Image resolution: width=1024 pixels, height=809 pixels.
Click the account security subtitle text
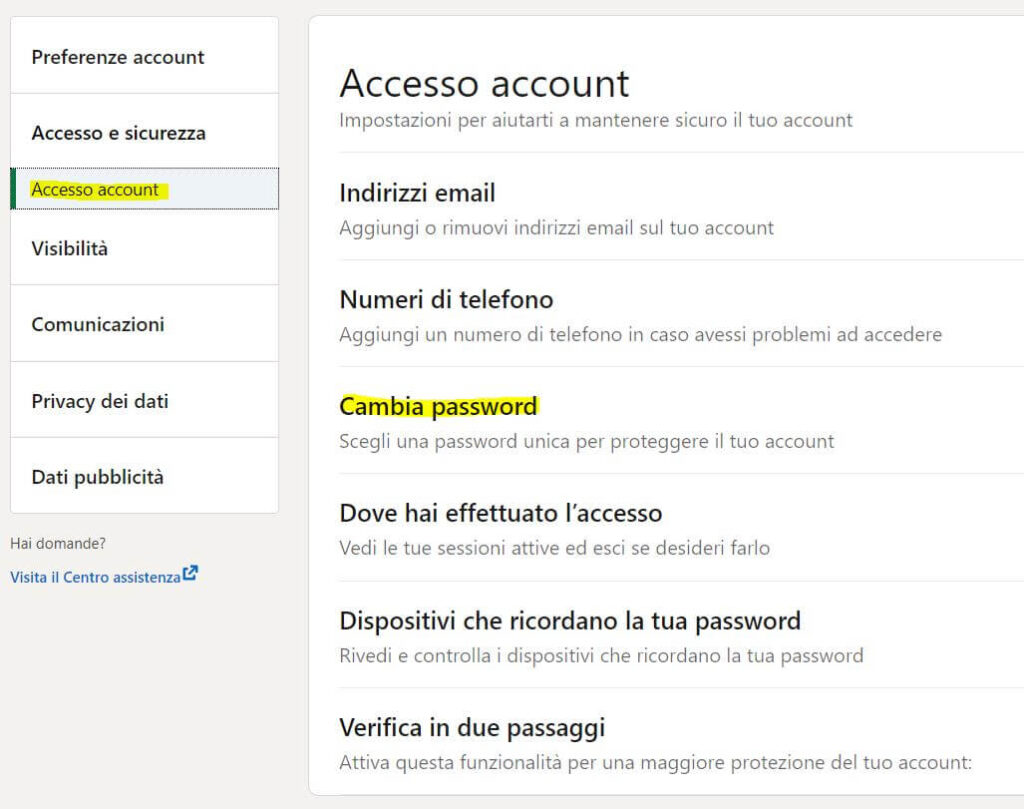pos(596,119)
